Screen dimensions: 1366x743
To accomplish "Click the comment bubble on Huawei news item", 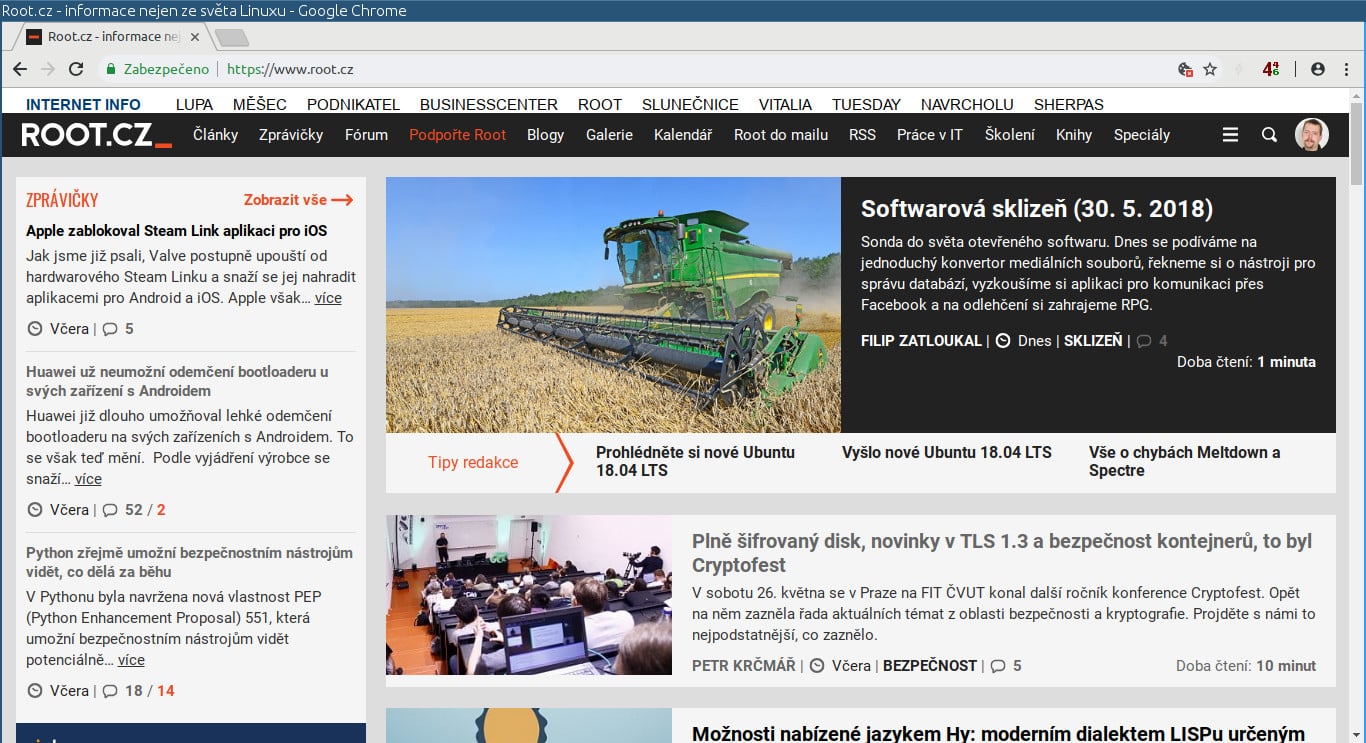I will point(110,510).
